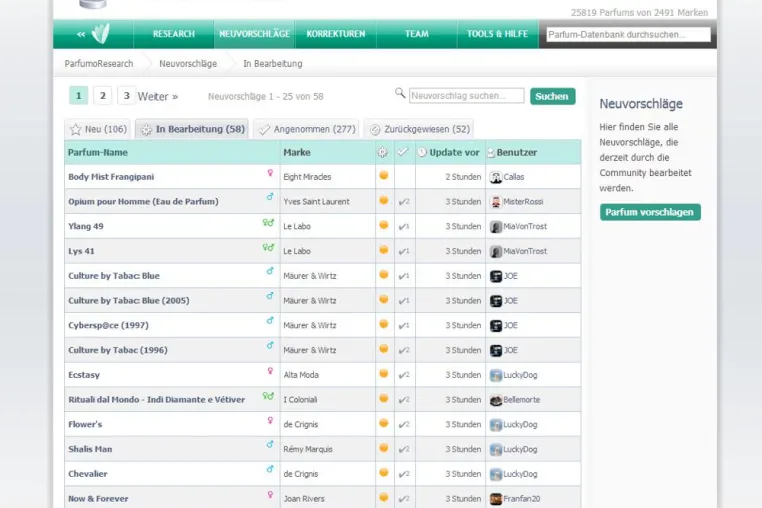Image resolution: width=762 pixels, height=508 pixels.
Task: Open the Flower's entry
Action: tap(85, 424)
